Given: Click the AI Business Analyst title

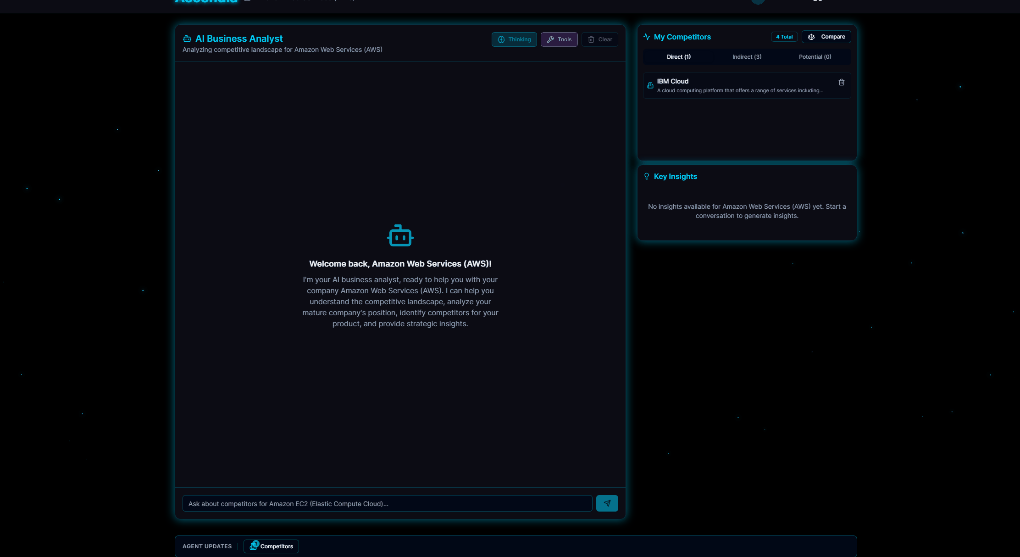Looking at the screenshot, I should [239, 39].
